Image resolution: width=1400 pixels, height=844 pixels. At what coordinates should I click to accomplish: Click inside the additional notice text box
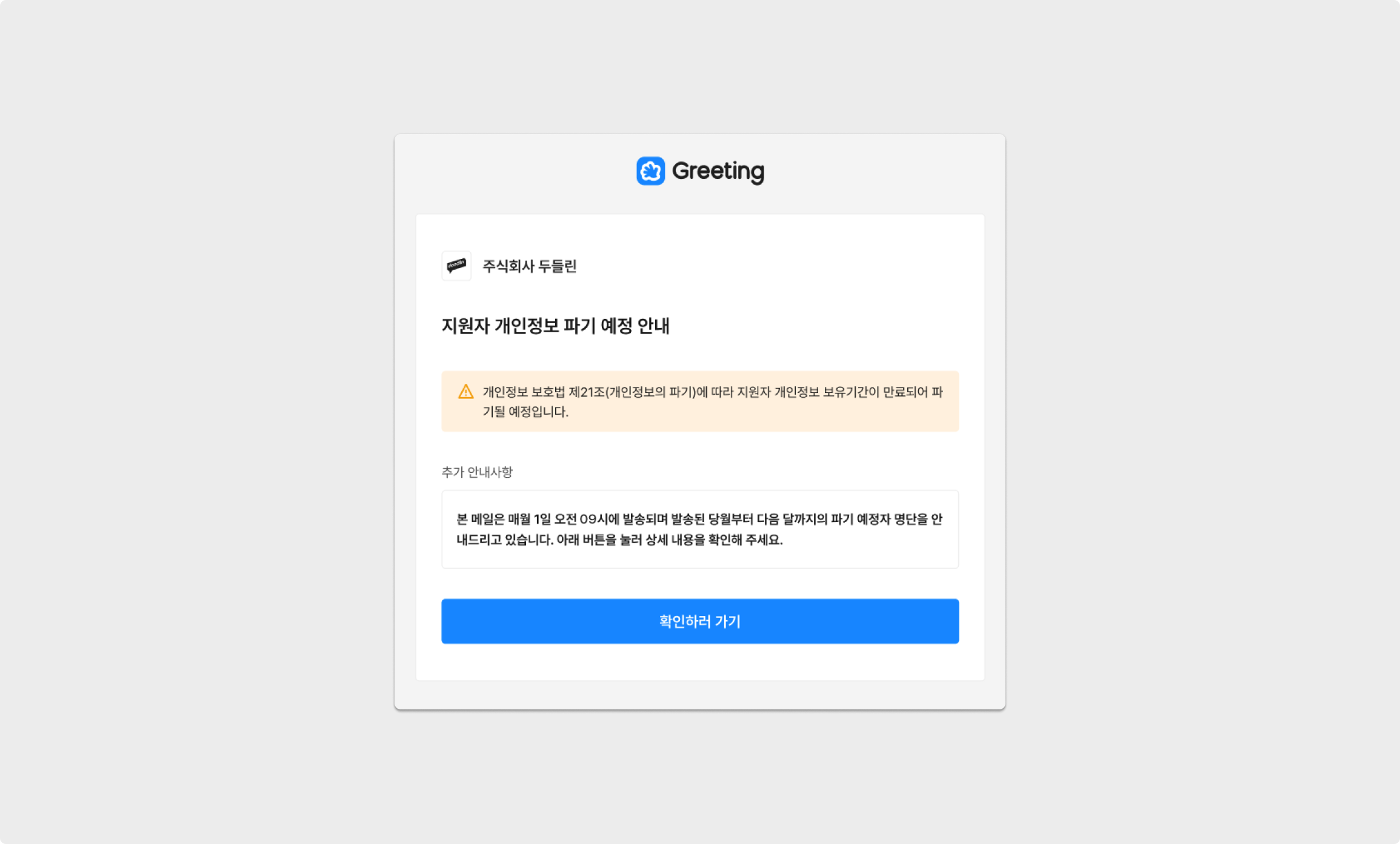pos(700,529)
